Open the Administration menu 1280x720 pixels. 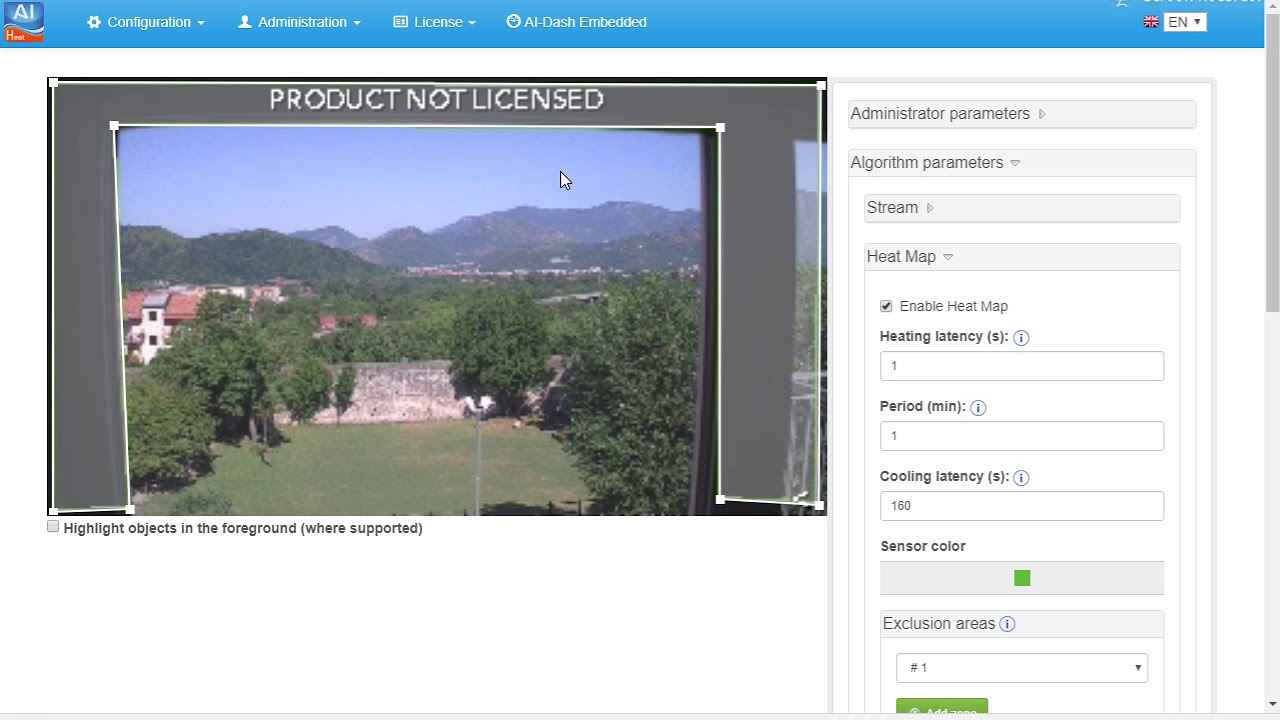299,22
